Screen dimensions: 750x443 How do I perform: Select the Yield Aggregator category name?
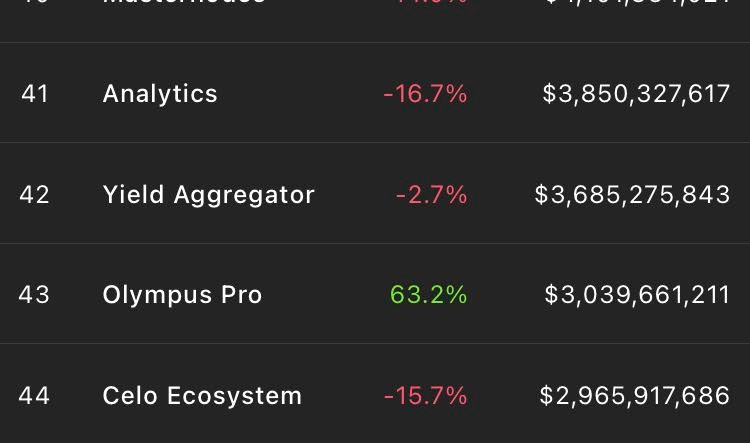click(x=209, y=195)
